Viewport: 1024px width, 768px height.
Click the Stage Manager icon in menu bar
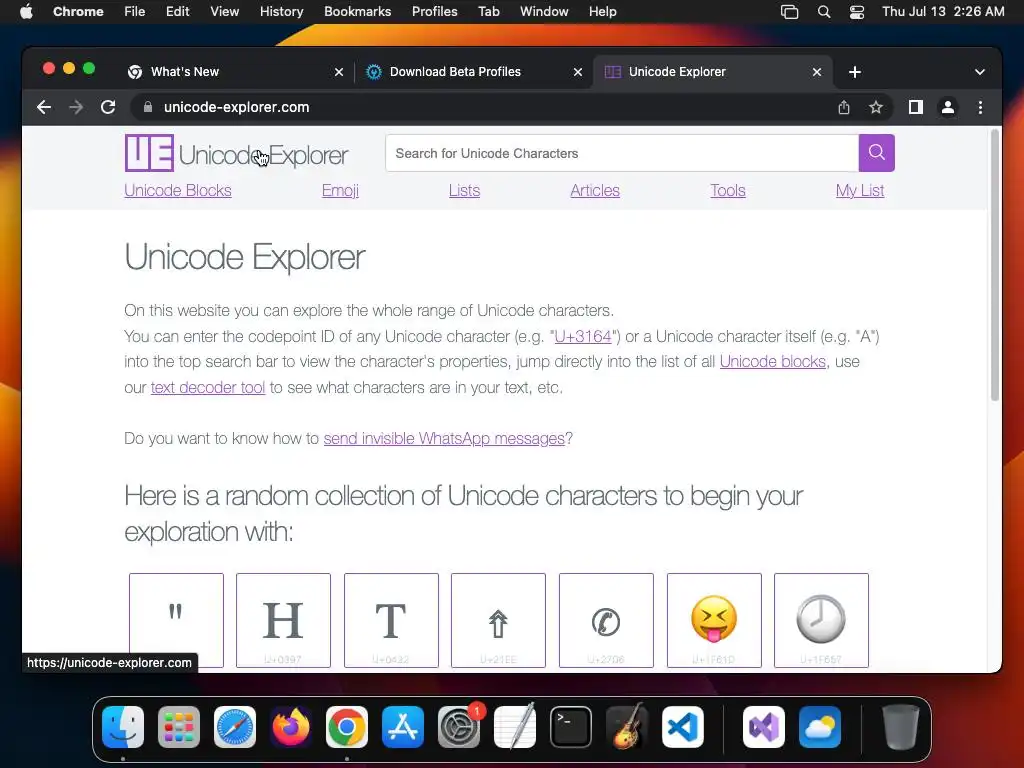point(790,12)
